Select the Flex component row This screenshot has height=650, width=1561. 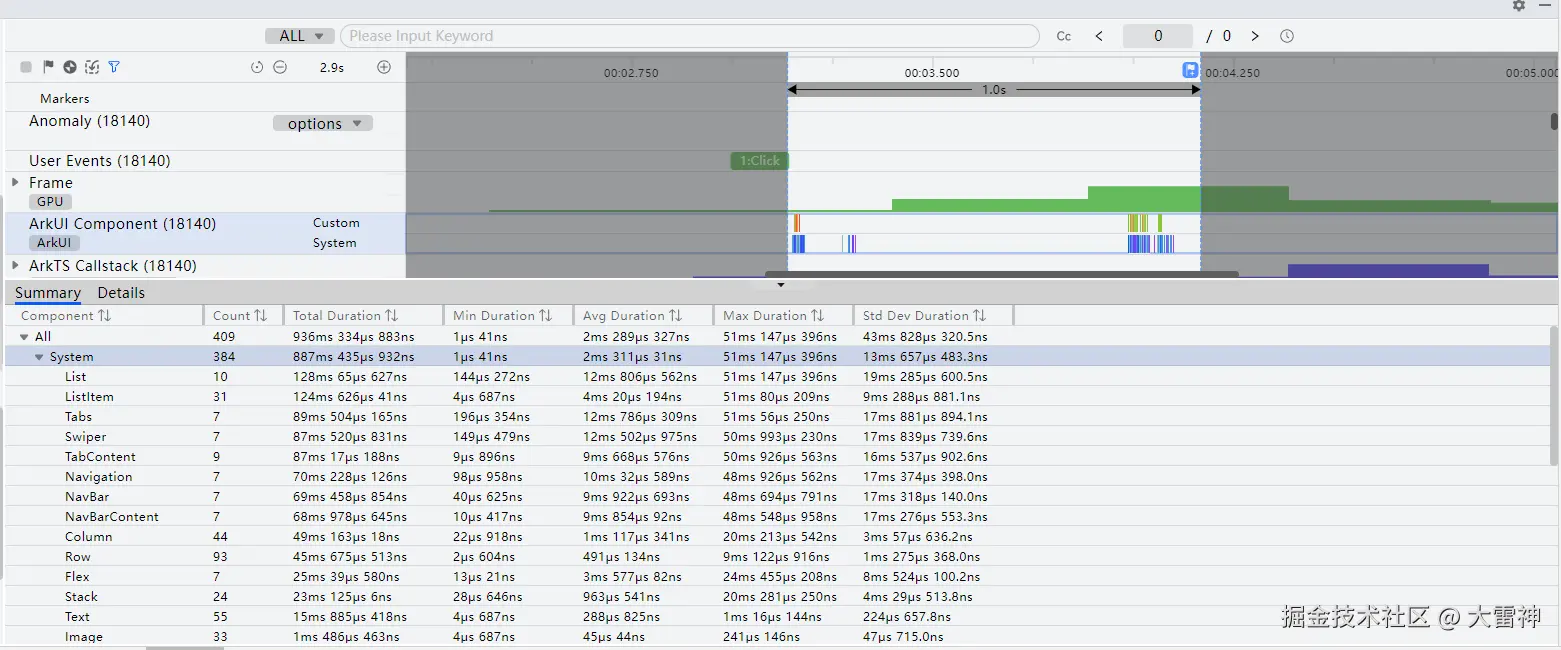[x=780, y=577]
